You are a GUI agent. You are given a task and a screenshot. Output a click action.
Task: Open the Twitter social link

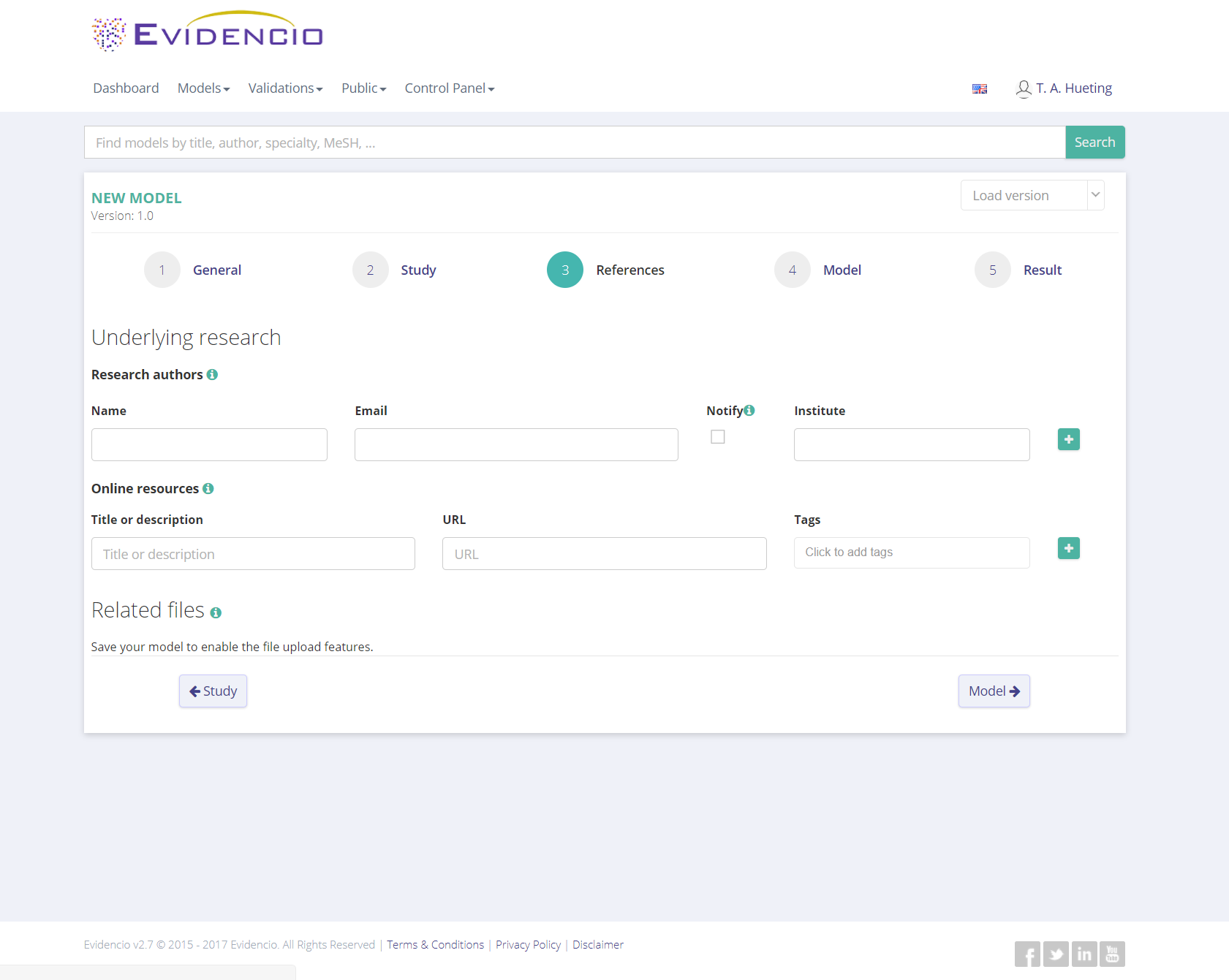pos(1056,954)
